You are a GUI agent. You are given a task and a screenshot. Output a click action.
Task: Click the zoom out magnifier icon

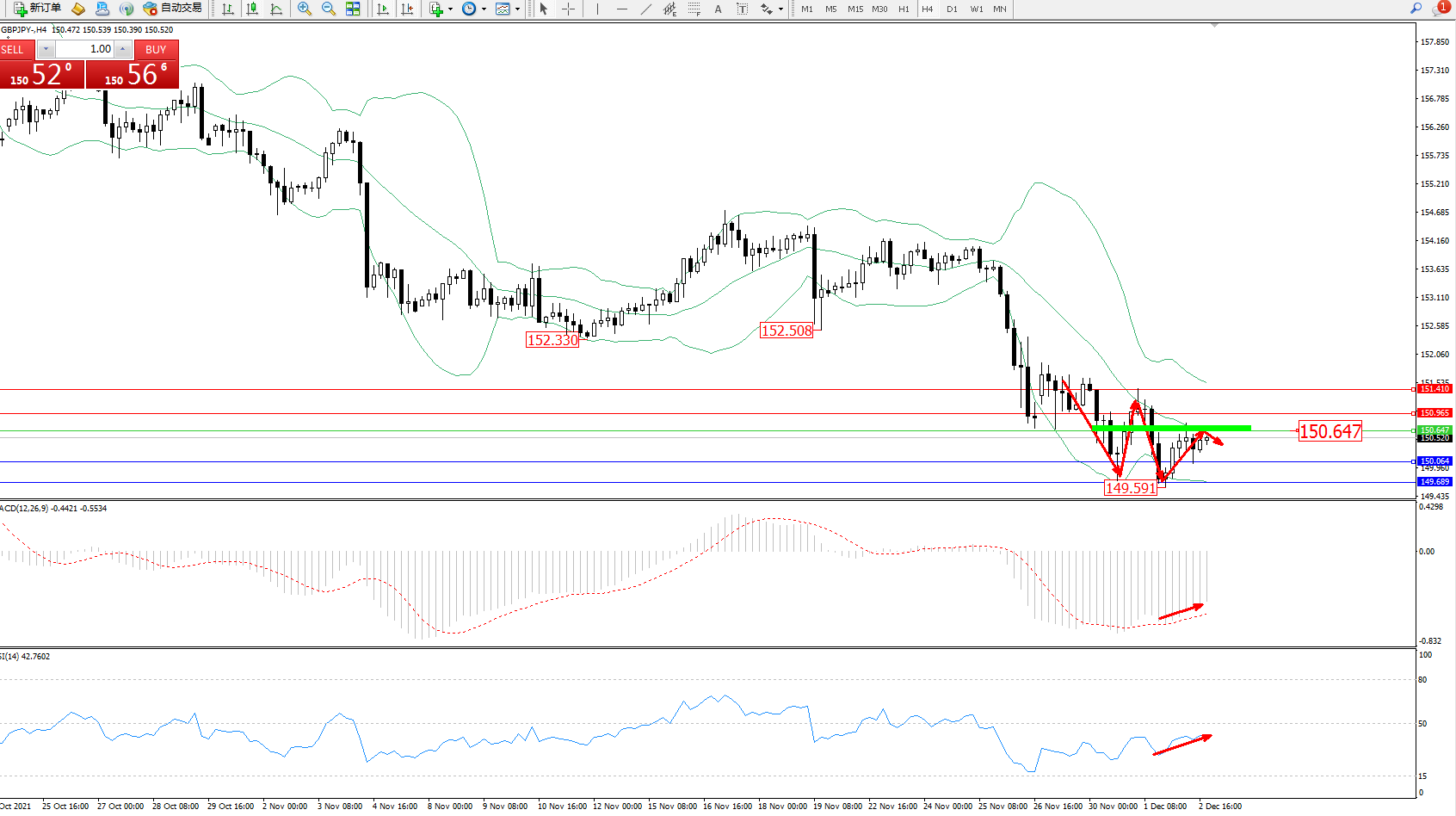328,9
